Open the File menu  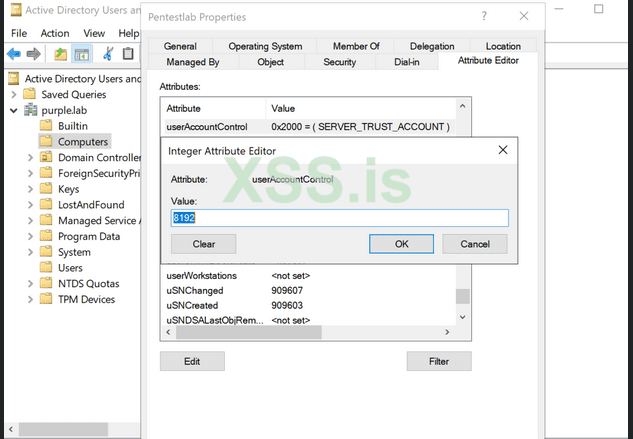(x=19, y=33)
